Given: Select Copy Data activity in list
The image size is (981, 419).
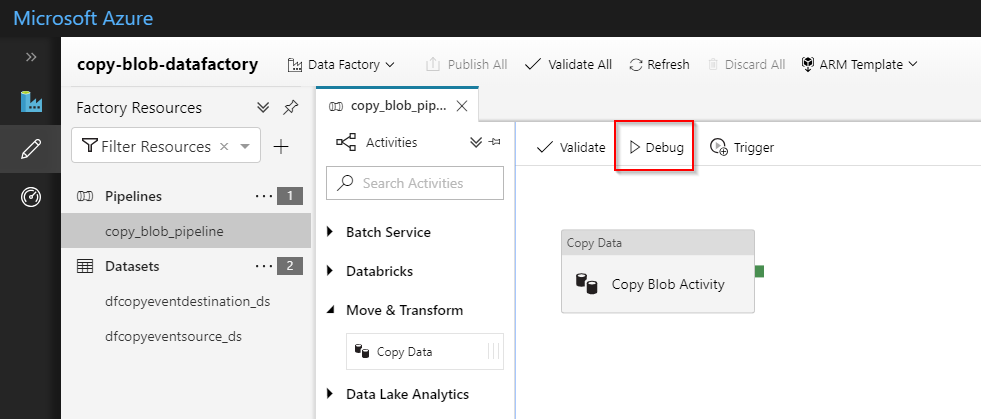Looking at the screenshot, I should tap(425, 351).
